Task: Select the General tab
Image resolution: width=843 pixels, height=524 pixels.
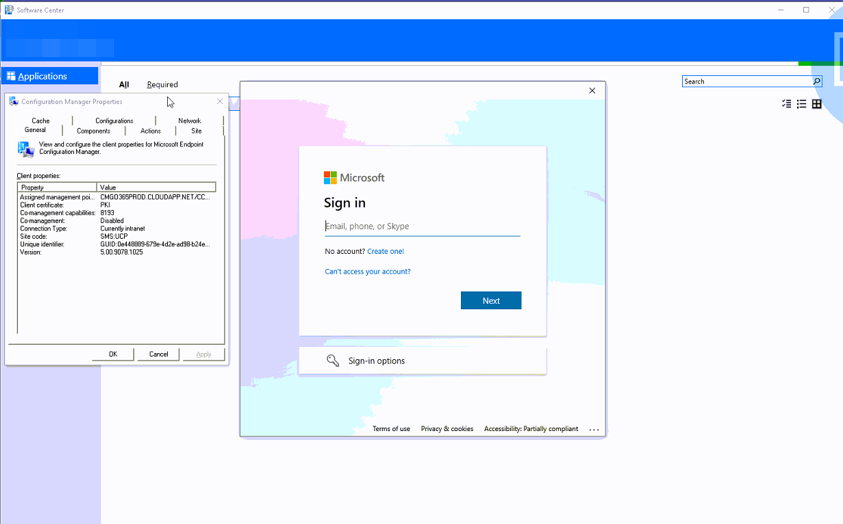Action: (35, 130)
